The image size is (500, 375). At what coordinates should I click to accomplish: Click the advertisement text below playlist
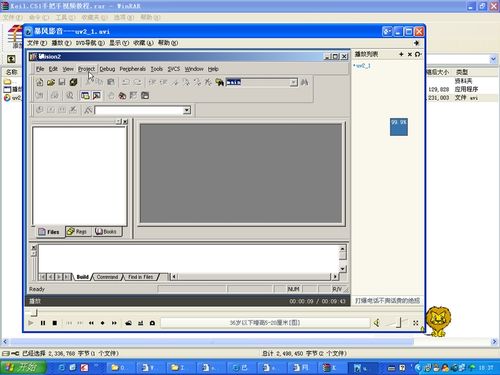click(387, 301)
